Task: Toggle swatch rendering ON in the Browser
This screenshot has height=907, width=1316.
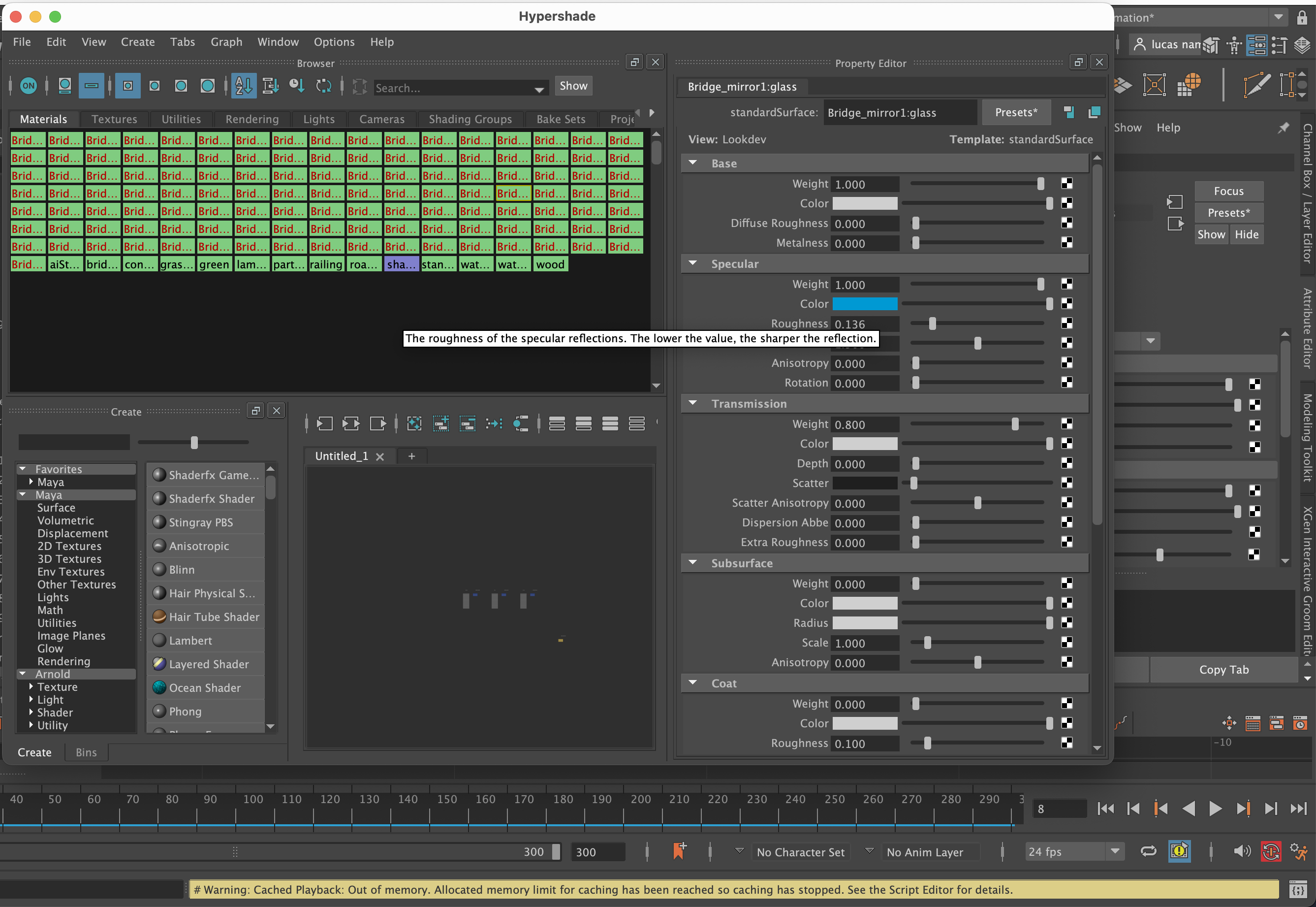Action: tap(29, 85)
